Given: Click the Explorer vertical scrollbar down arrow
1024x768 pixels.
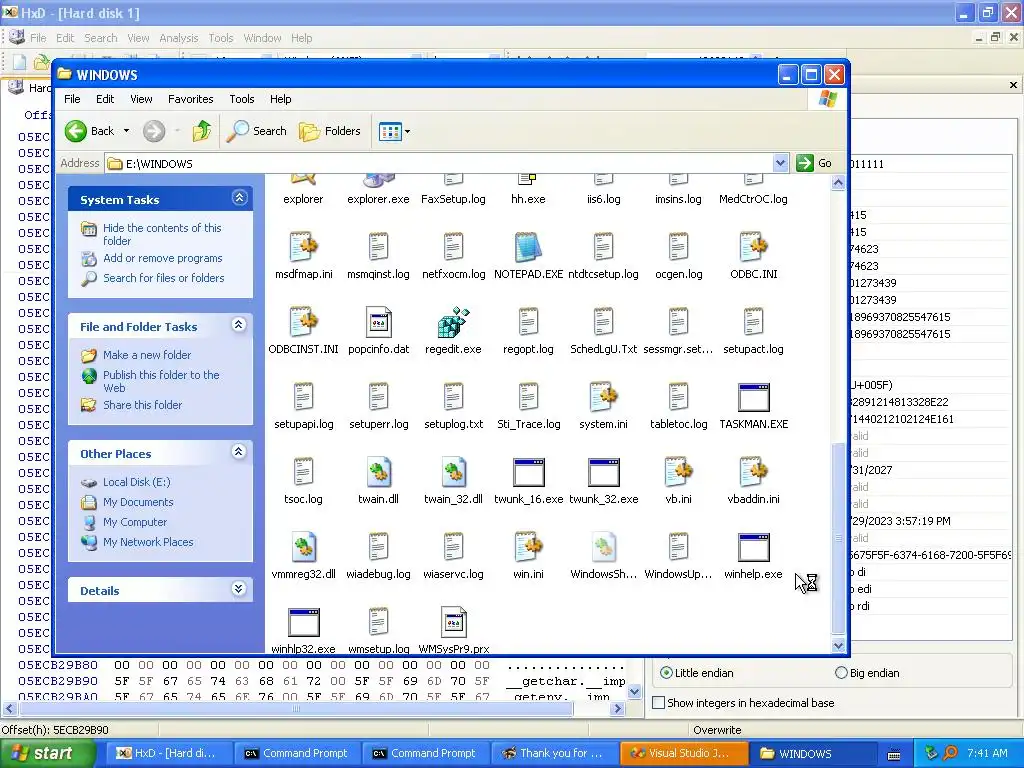Looking at the screenshot, I should coord(839,646).
